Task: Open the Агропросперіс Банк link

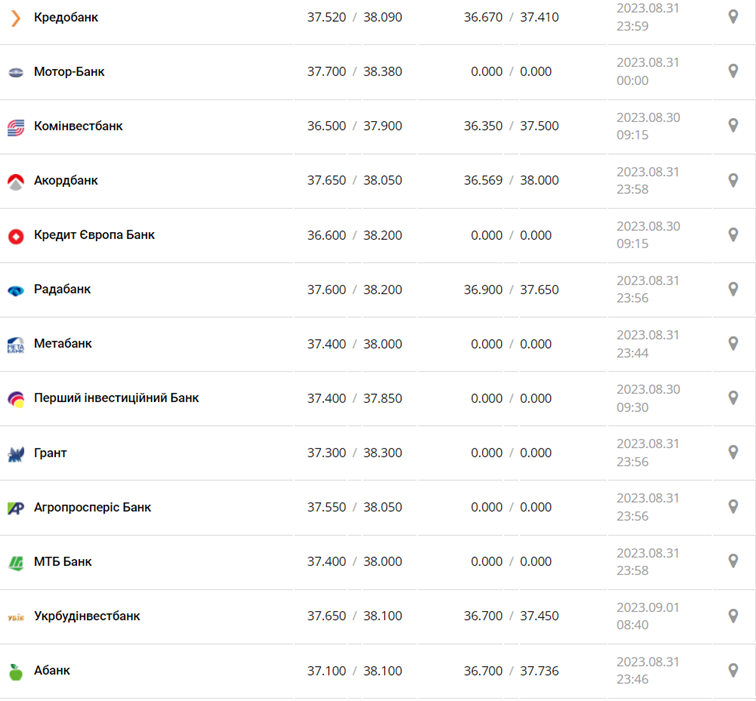Action: (x=92, y=507)
